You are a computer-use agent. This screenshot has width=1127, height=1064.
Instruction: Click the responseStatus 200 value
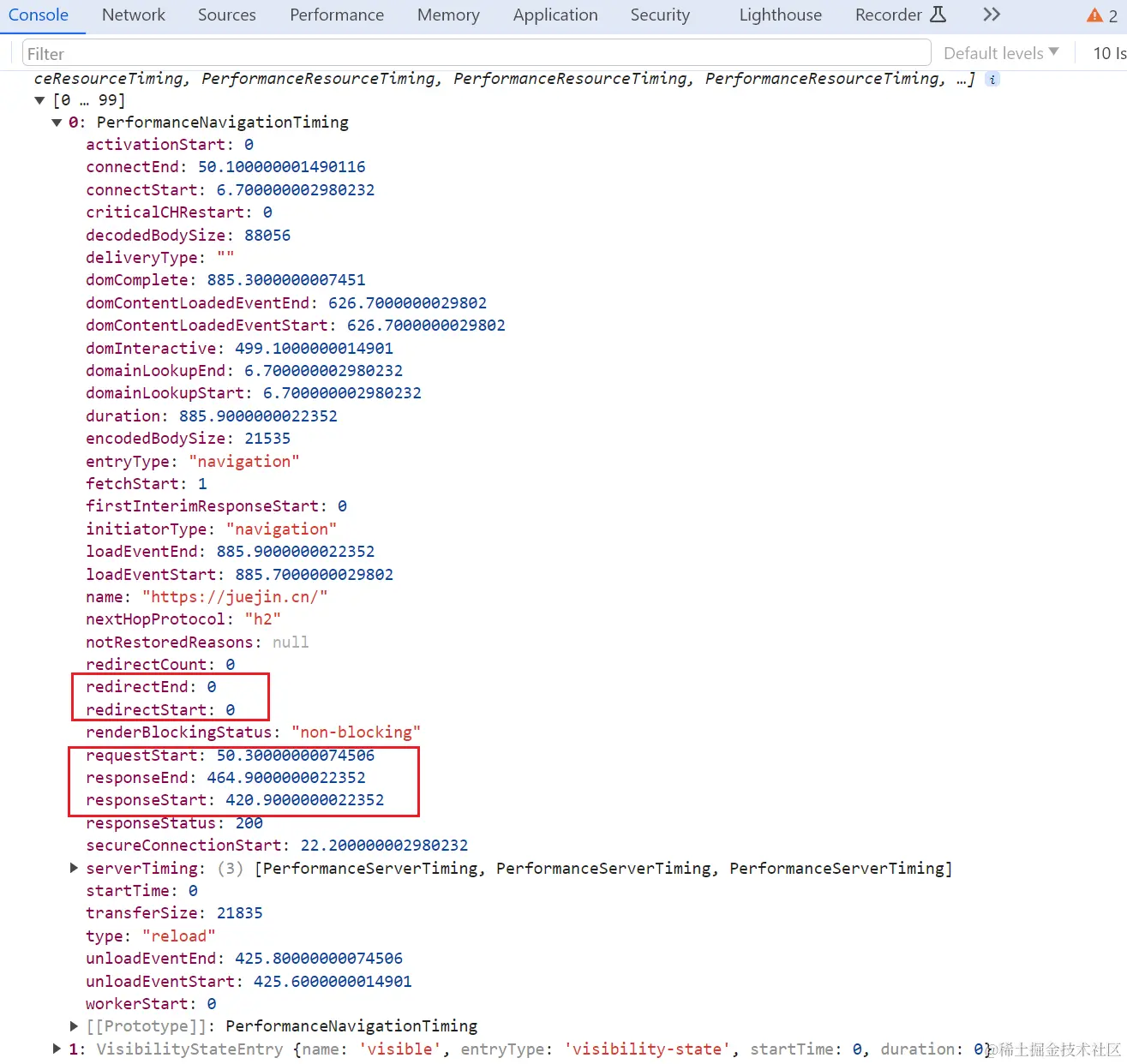pos(249,823)
